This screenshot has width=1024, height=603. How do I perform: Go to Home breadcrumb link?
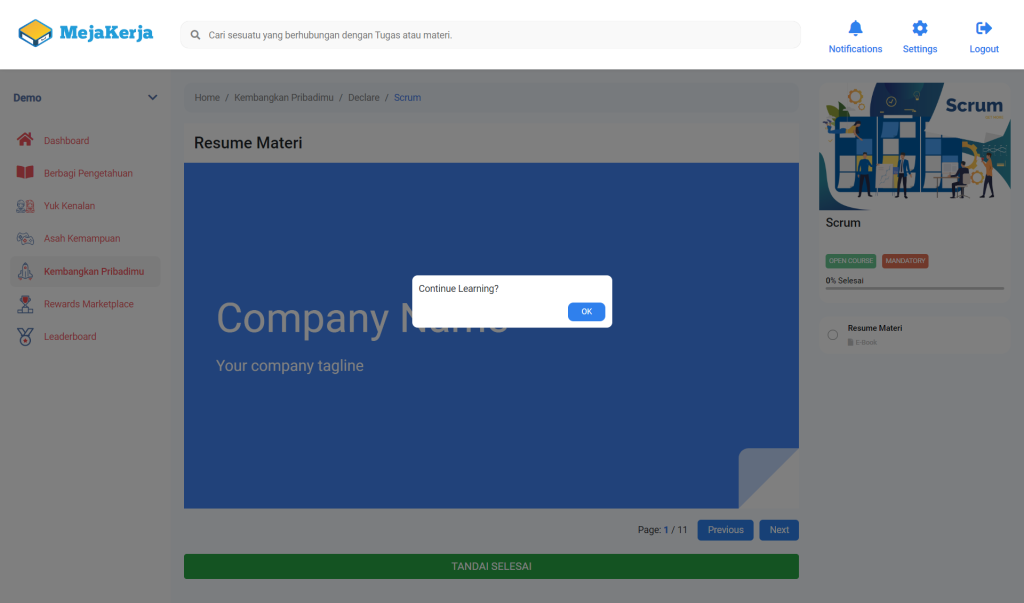pyautogui.click(x=207, y=98)
